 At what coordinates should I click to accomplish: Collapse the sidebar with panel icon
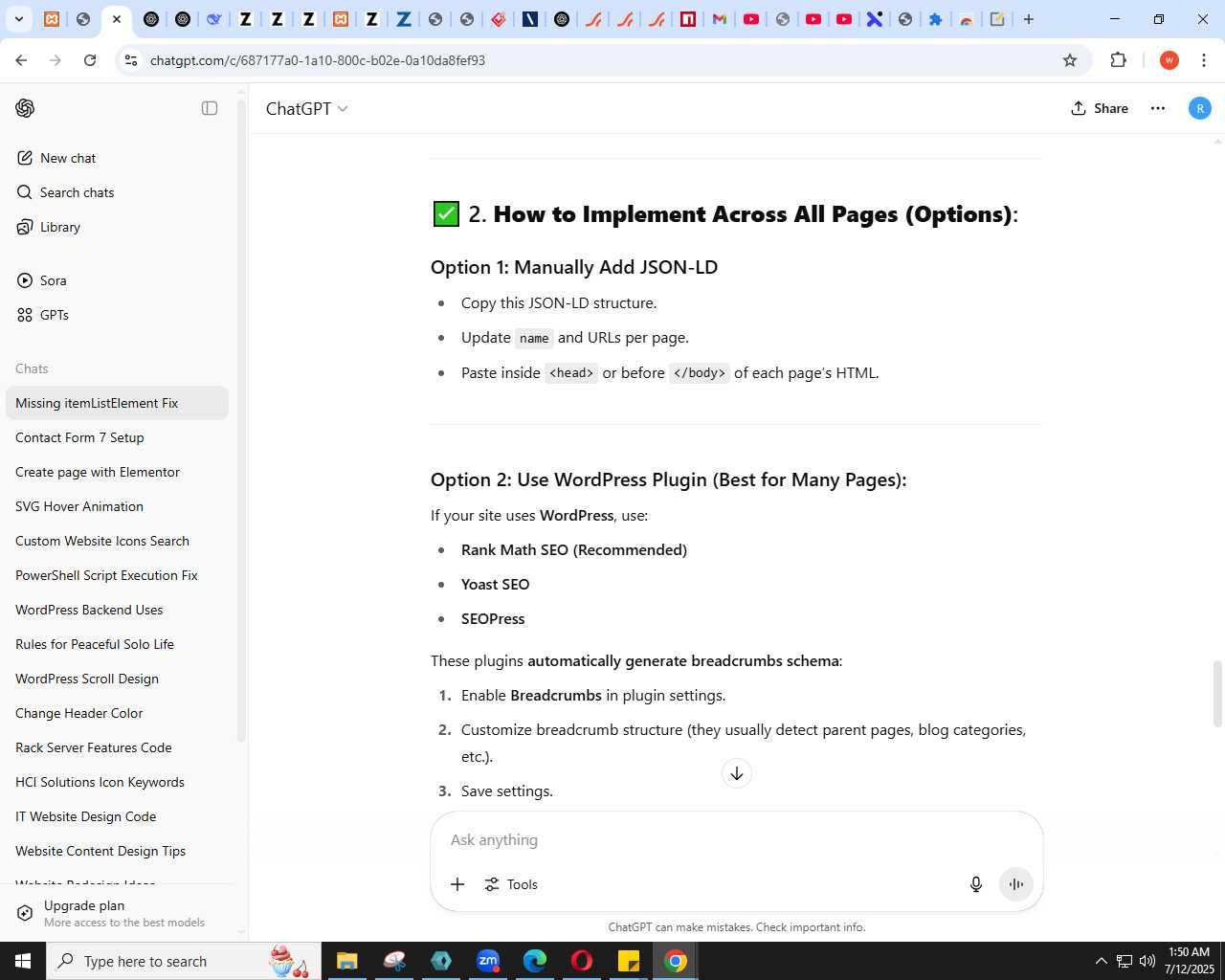210,108
